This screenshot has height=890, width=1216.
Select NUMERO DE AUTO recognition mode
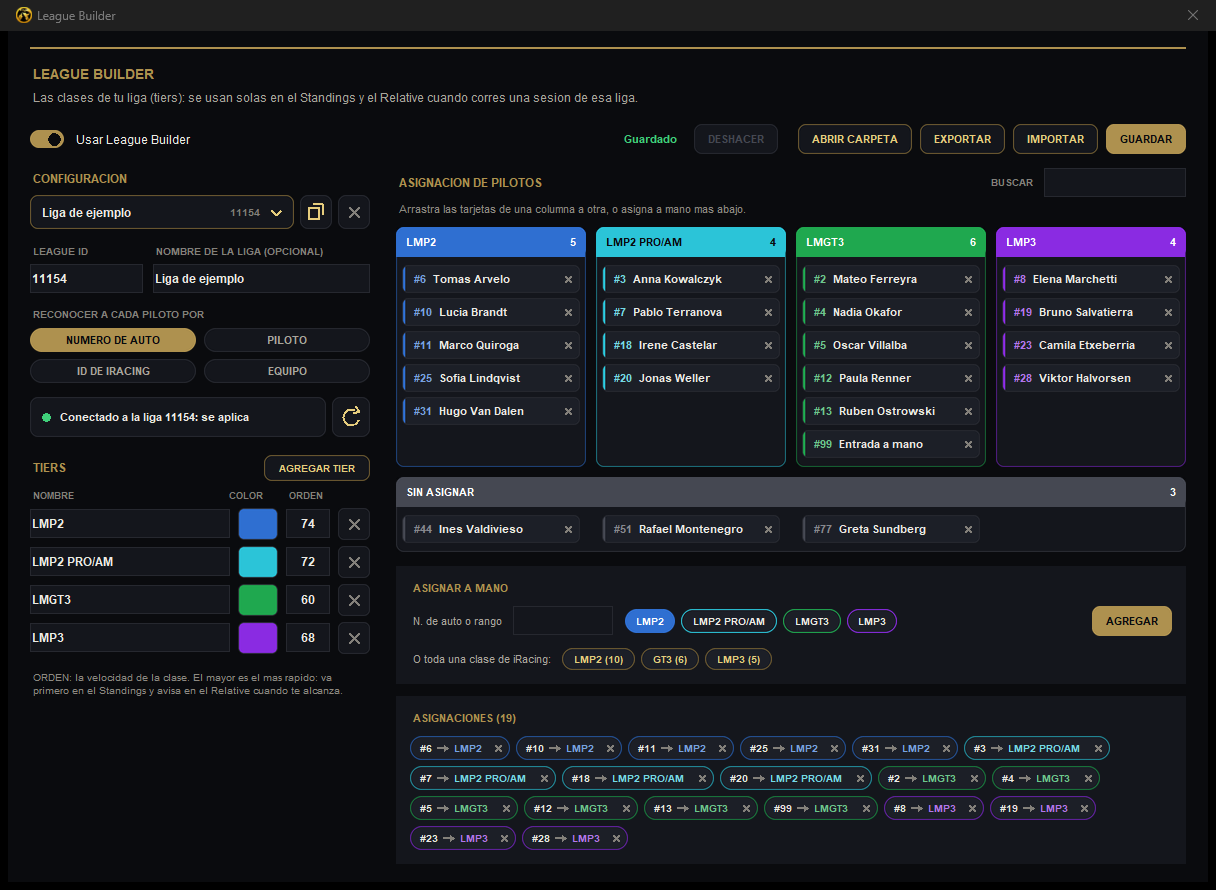click(113, 340)
